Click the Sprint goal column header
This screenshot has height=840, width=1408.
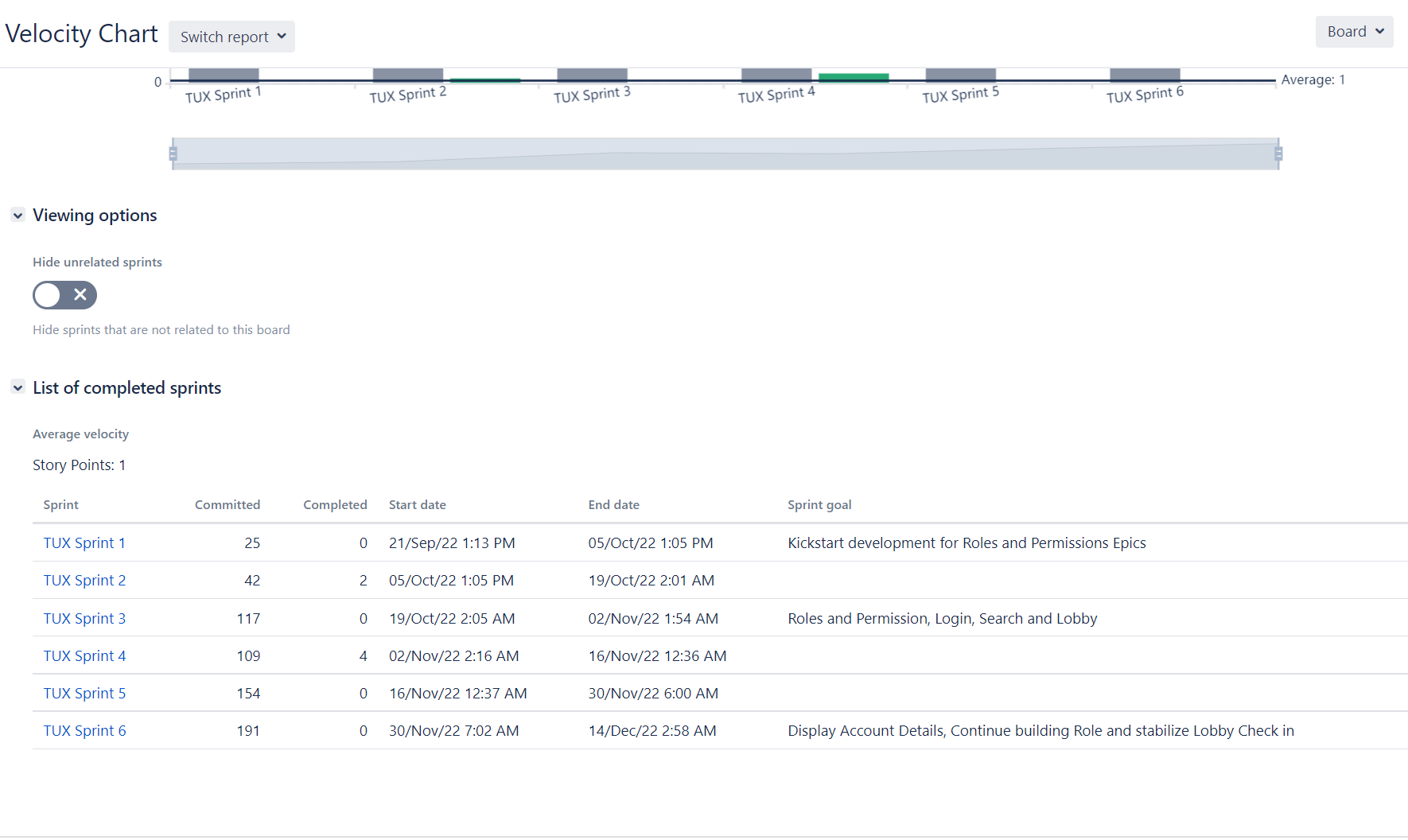(x=819, y=505)
